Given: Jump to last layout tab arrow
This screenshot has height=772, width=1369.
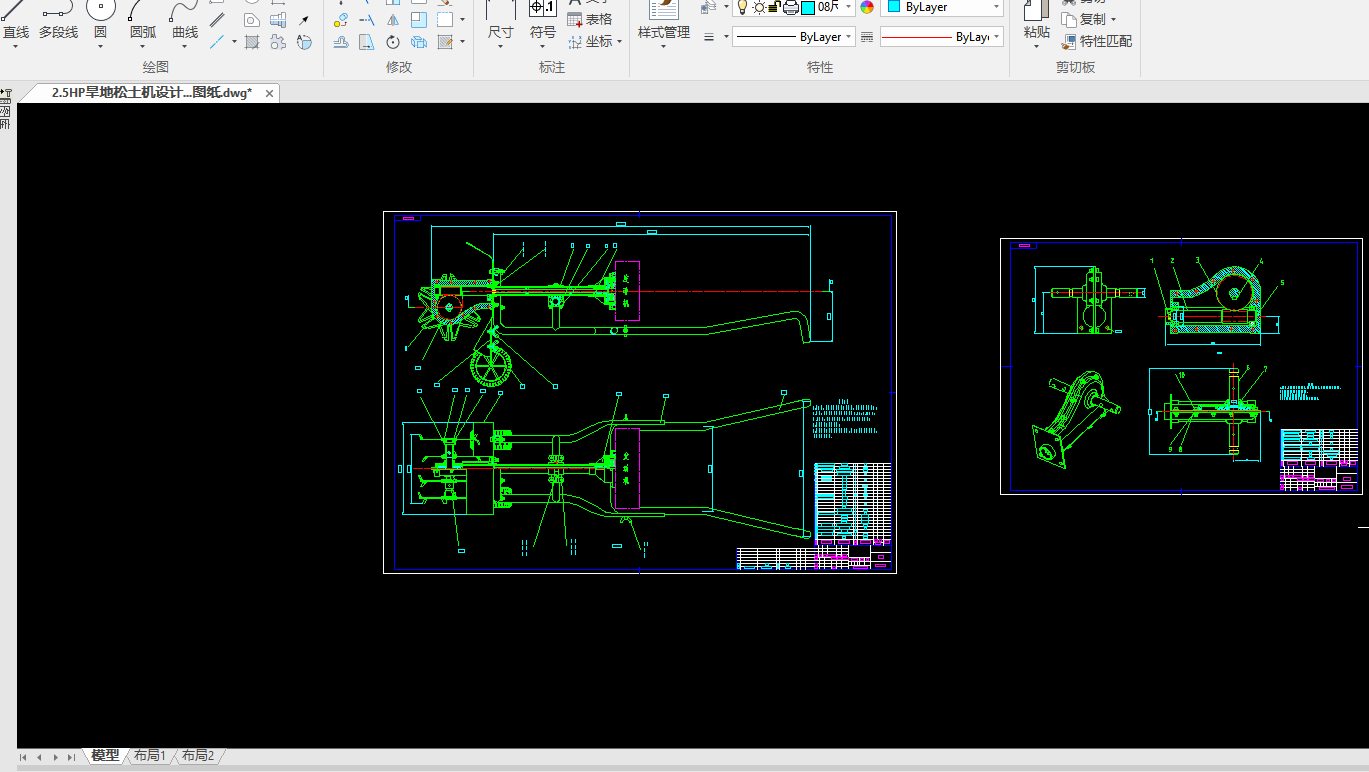Looking at the screenshot, I should tap(71, 757).
